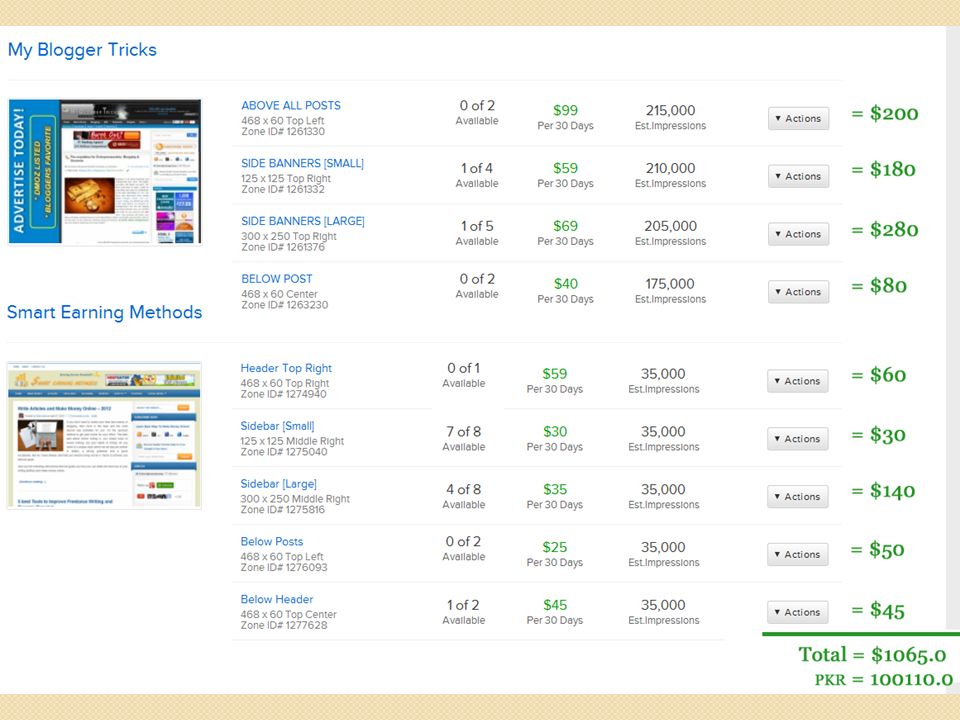Open the Smart Earning Methods heading link
Viewport: 960px width, 720px height.
click(104, 312)
